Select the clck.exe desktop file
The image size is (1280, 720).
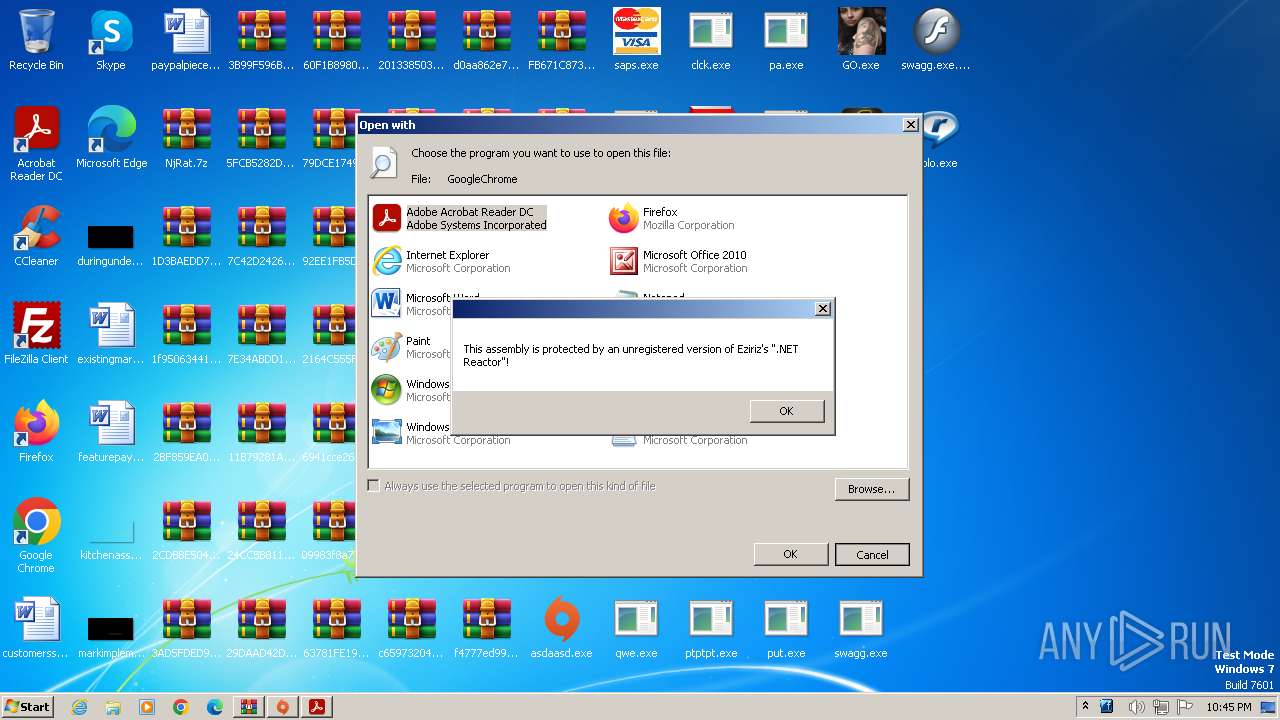[x=711, y=40]
